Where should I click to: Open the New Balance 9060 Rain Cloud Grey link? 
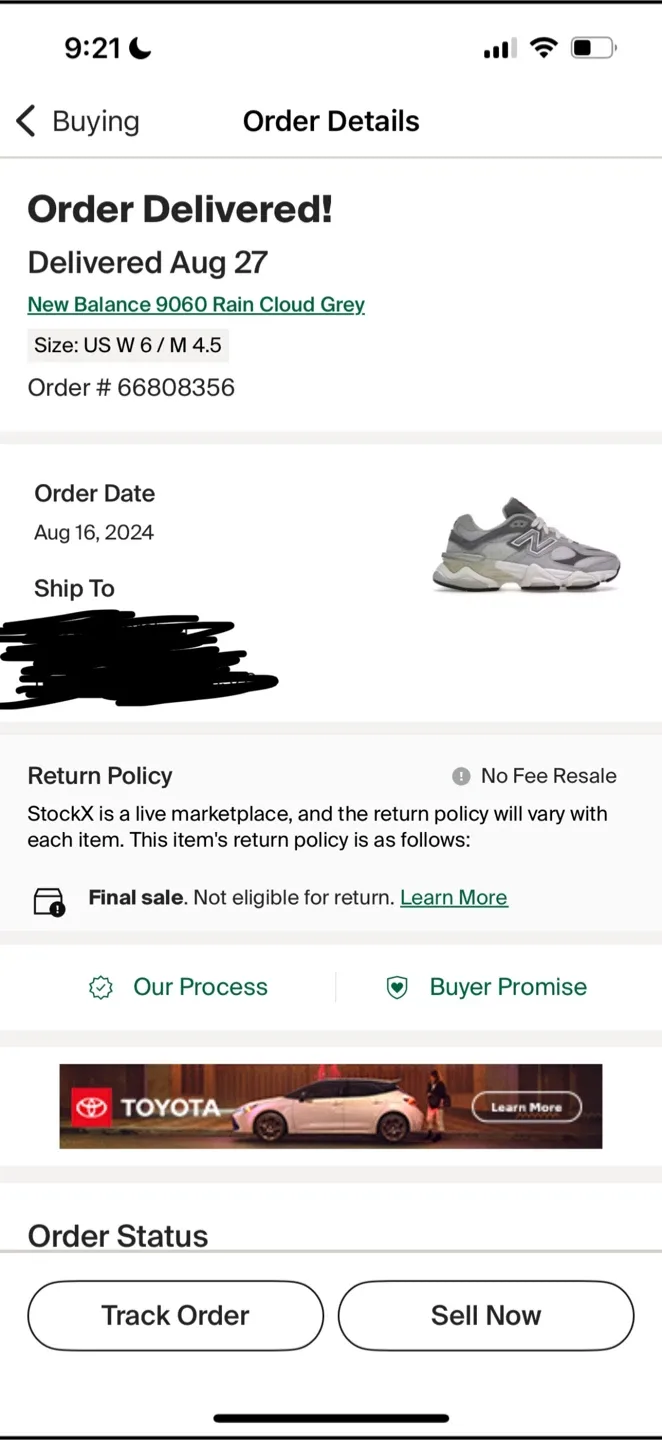[x=196, y=304]
